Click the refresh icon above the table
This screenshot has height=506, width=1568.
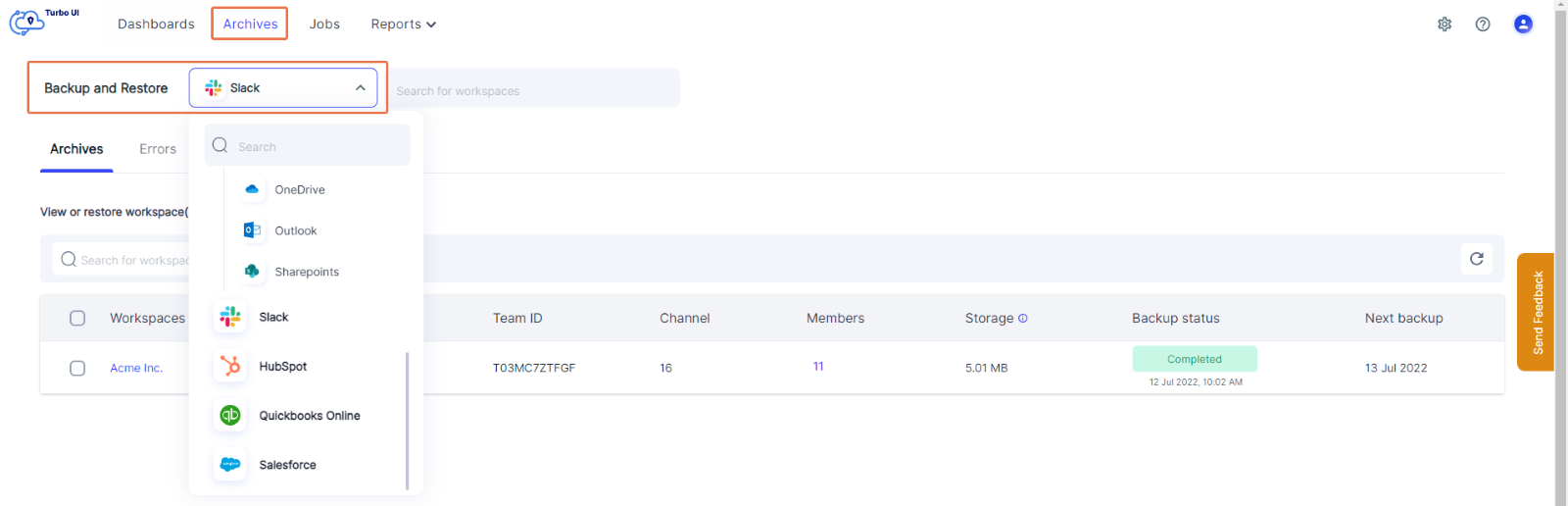(1477, 259)
